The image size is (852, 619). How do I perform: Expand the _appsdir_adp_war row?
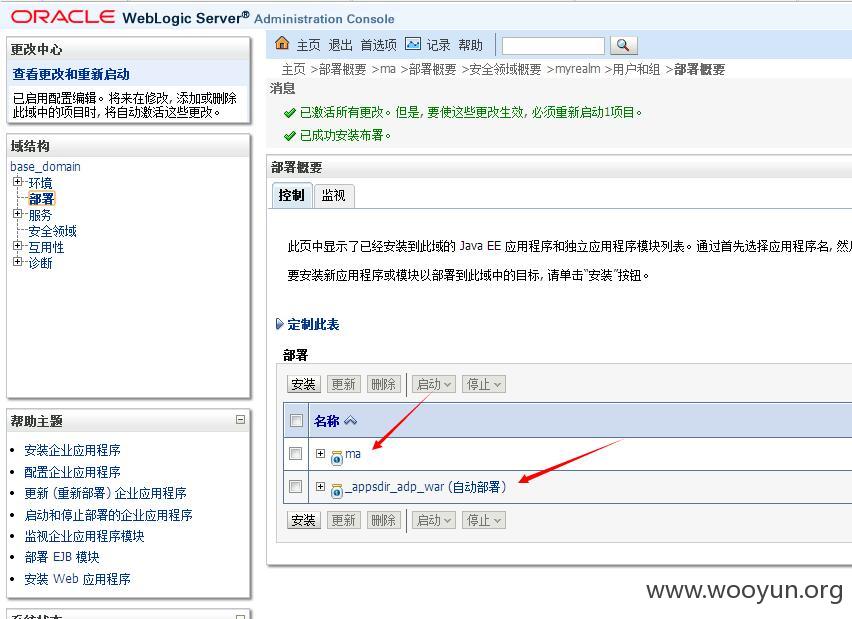321,486
